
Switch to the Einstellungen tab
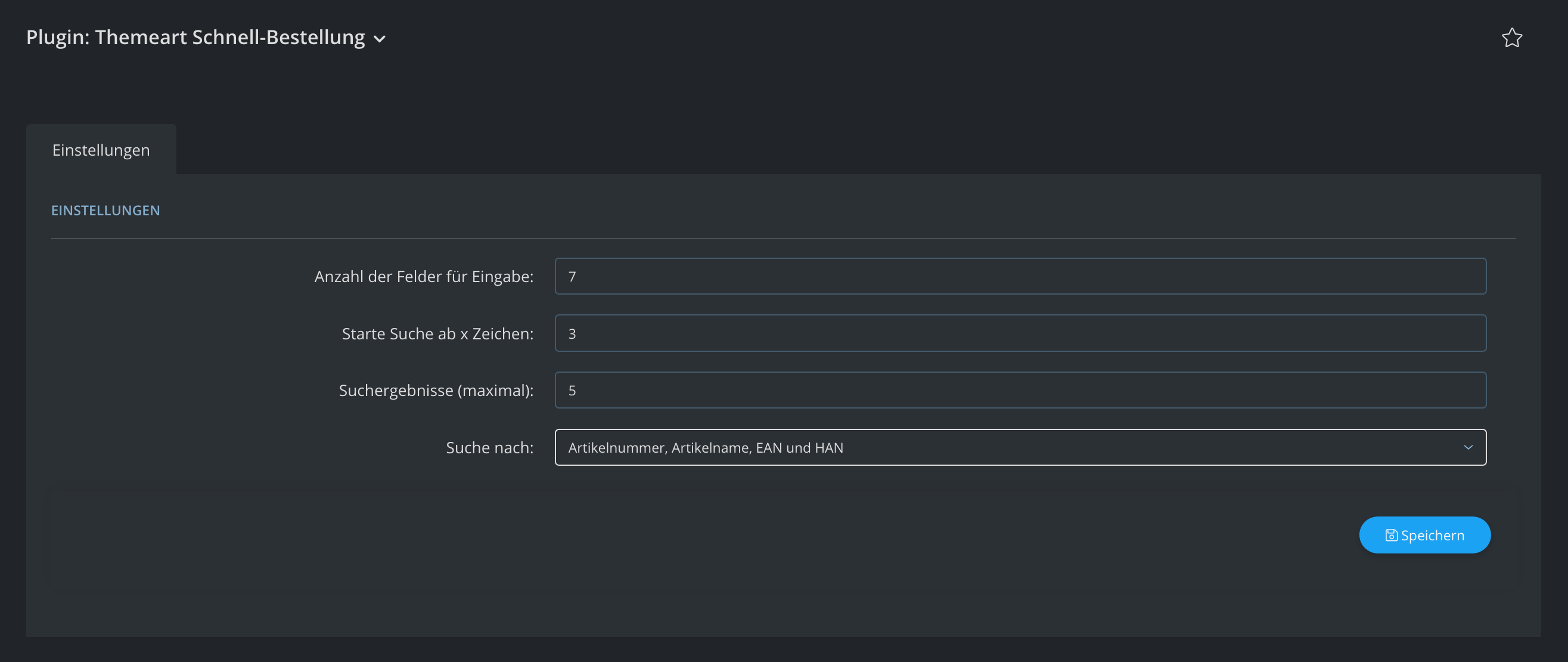click(x=101, y=149)
